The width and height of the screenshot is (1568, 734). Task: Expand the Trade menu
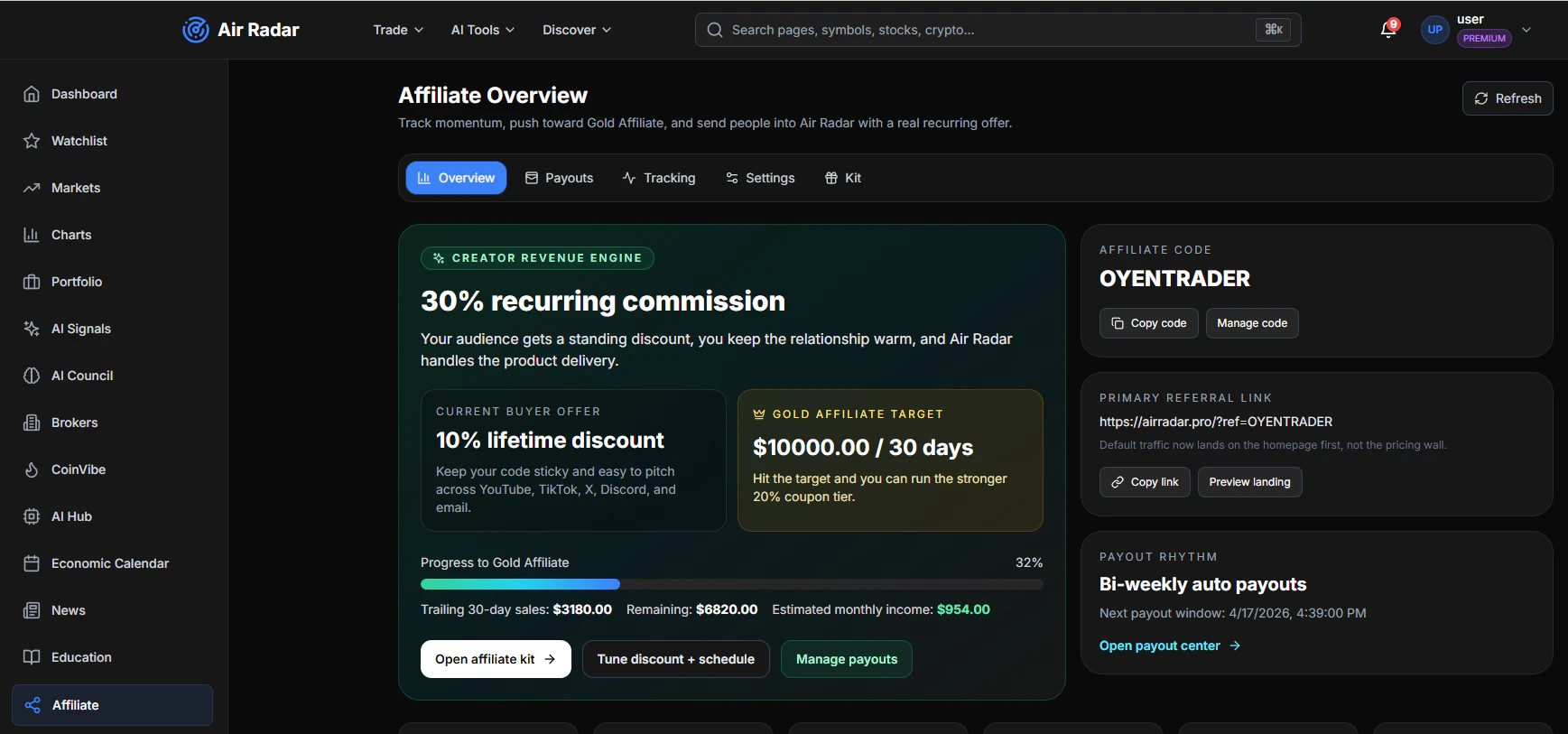[x=398, y=30]
